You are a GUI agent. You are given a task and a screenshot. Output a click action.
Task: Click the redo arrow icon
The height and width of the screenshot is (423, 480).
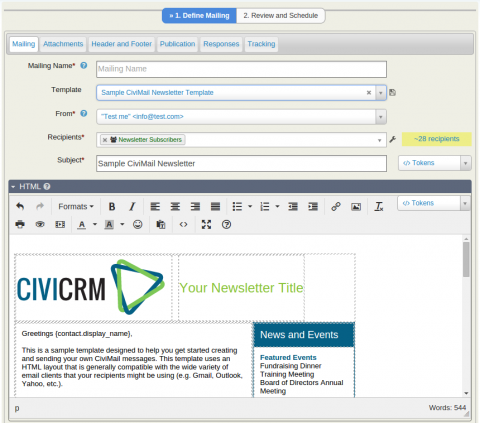pyautogui.click(x=40, y=206)
